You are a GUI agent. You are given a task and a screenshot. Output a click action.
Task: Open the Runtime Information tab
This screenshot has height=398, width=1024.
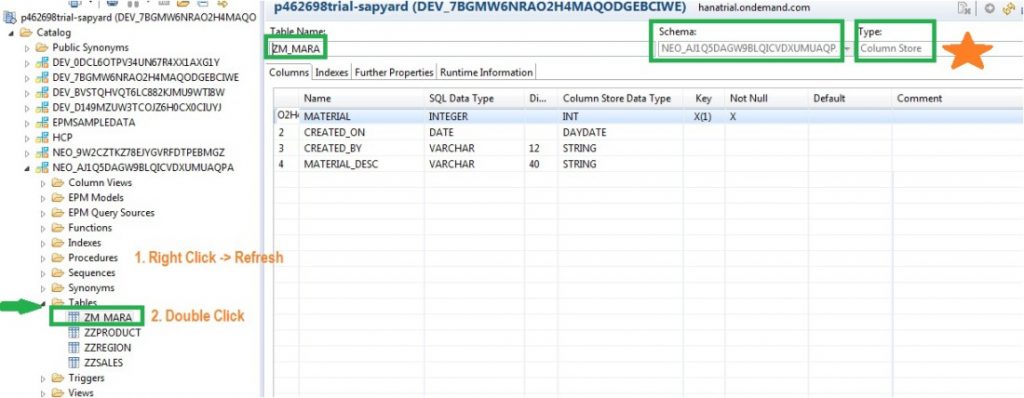(x=486, y=73)
